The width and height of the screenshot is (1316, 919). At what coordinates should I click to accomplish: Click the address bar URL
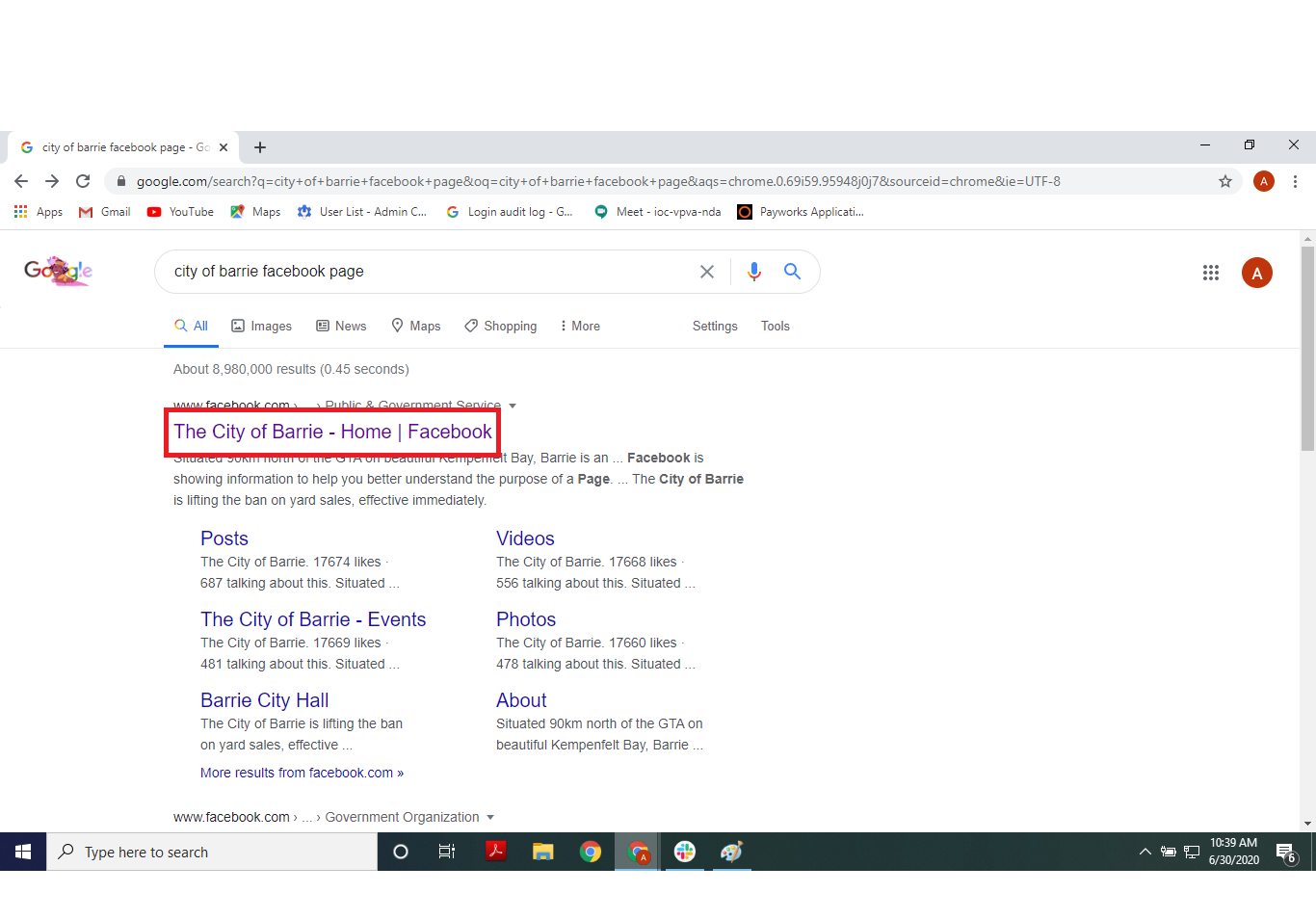point(598,181)
